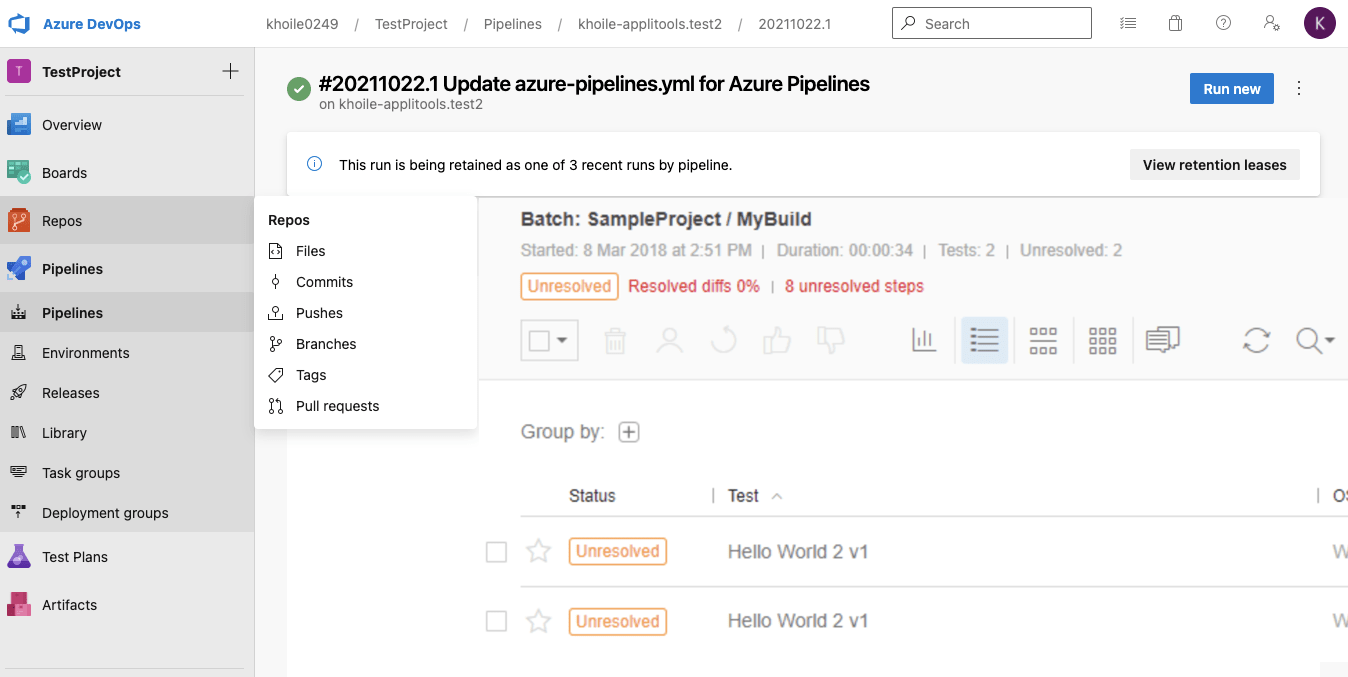Click View retention leases

[1214, 164]
